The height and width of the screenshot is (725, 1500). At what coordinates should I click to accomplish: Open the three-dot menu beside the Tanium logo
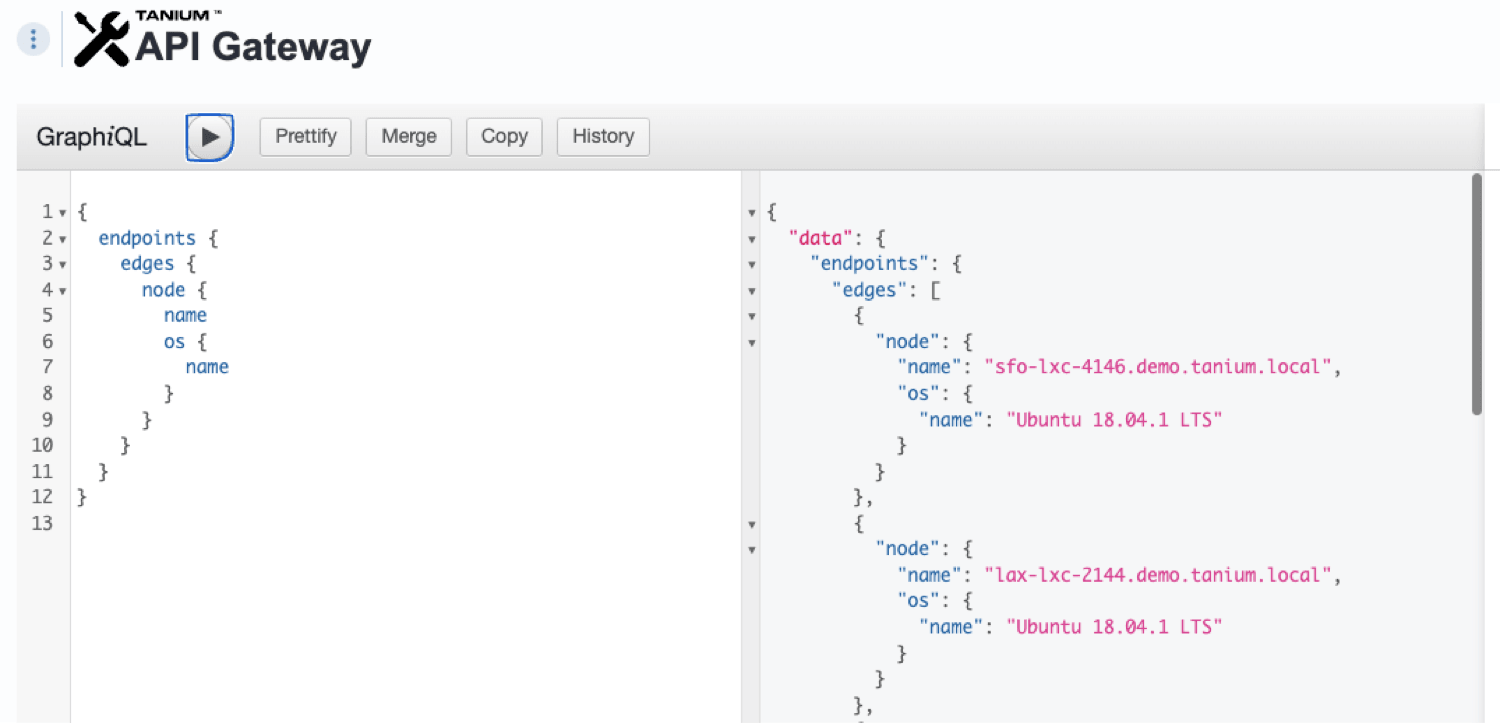pyautogui.click(x=33, y=40)
